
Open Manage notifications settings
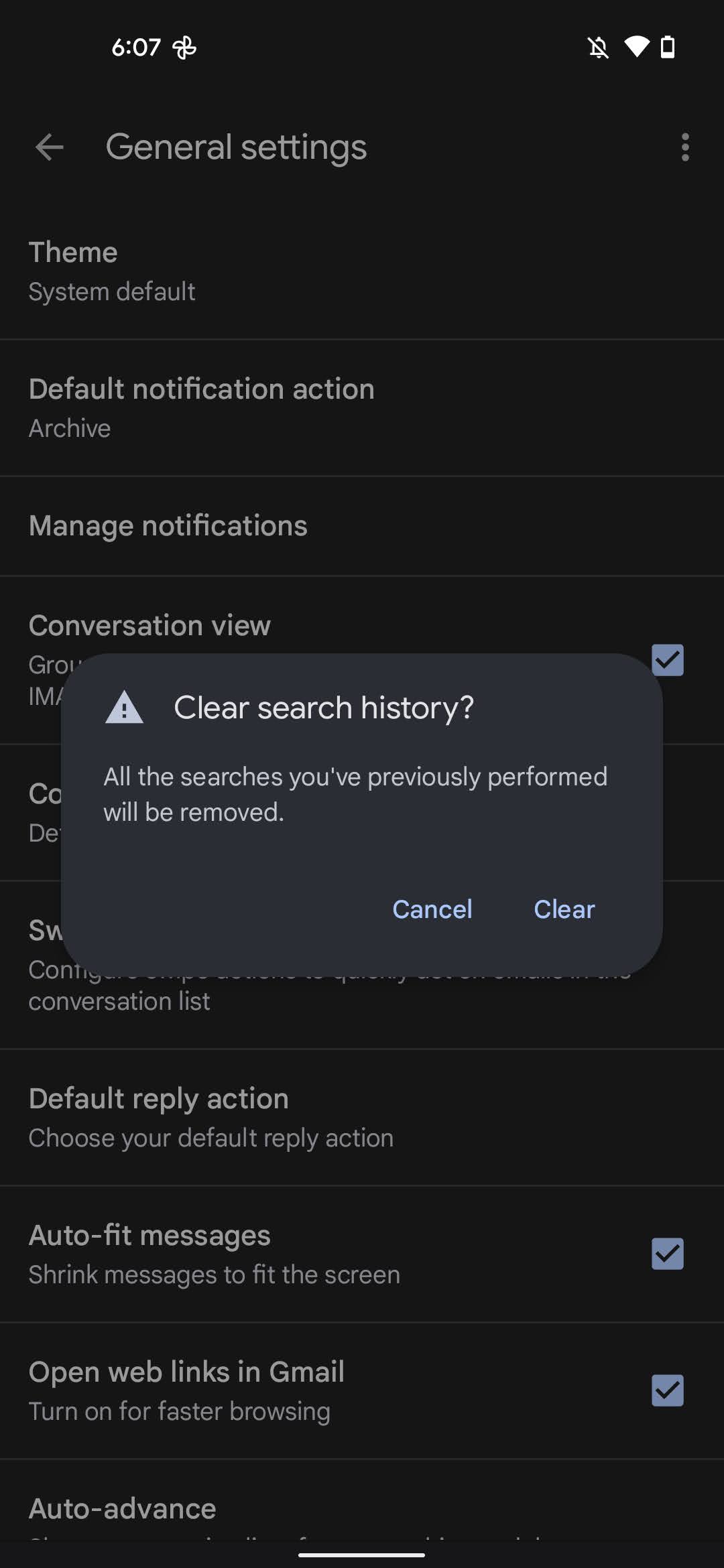coord(362,526)
